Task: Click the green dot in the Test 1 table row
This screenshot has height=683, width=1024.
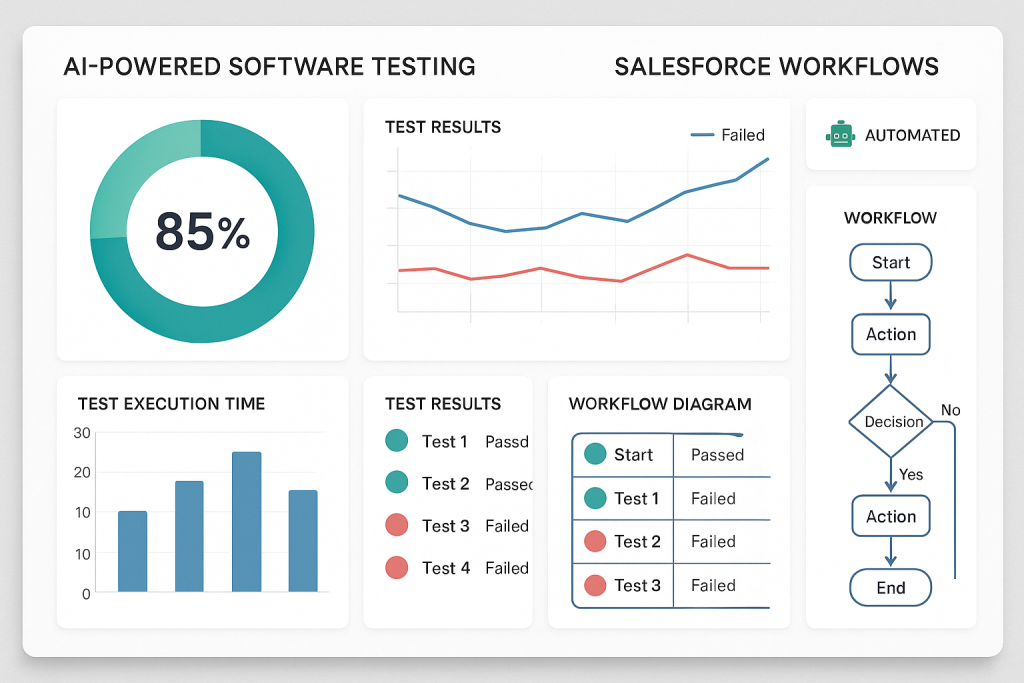Action: coord(595,498)
